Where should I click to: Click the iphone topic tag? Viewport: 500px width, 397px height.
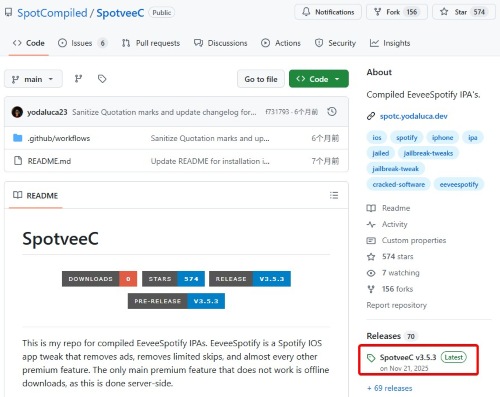[442, 137]
